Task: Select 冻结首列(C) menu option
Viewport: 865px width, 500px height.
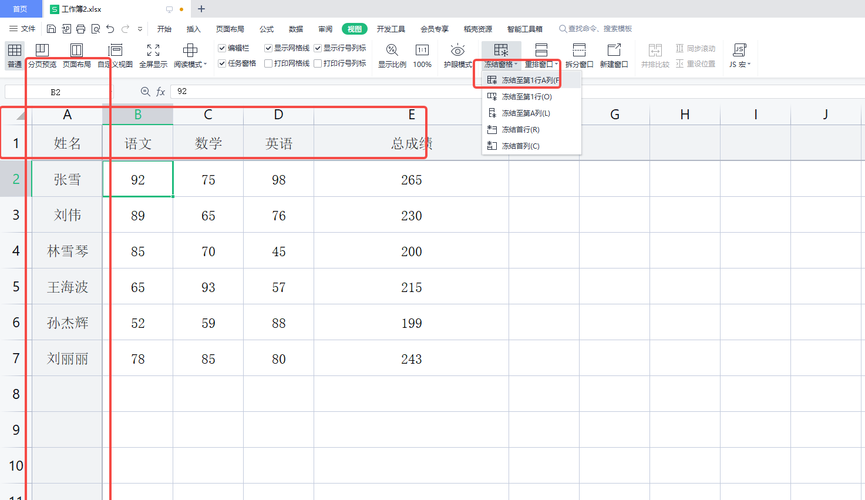Action: pos(531,146)
